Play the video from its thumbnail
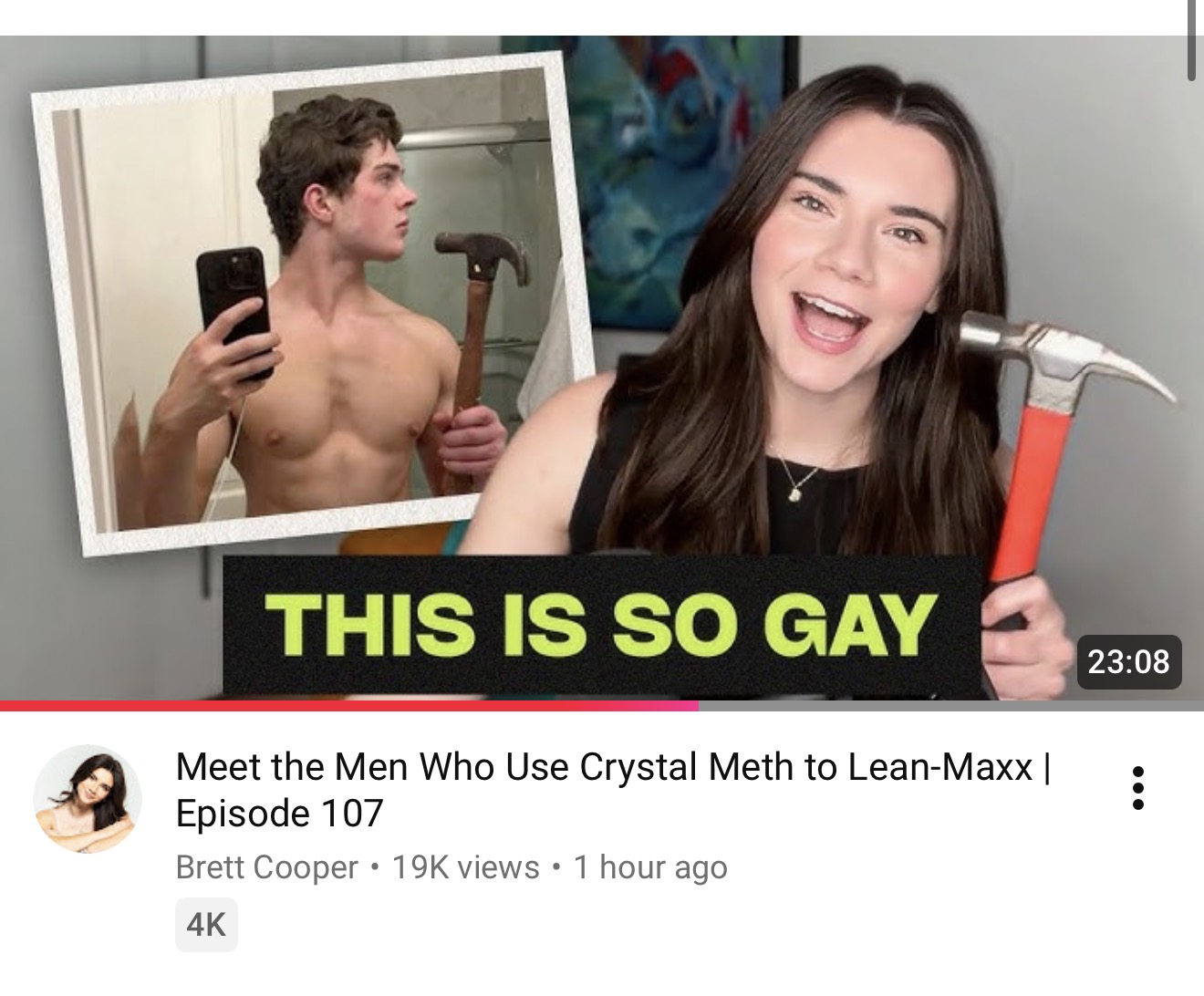1204x996 pixels. (602, 369)
